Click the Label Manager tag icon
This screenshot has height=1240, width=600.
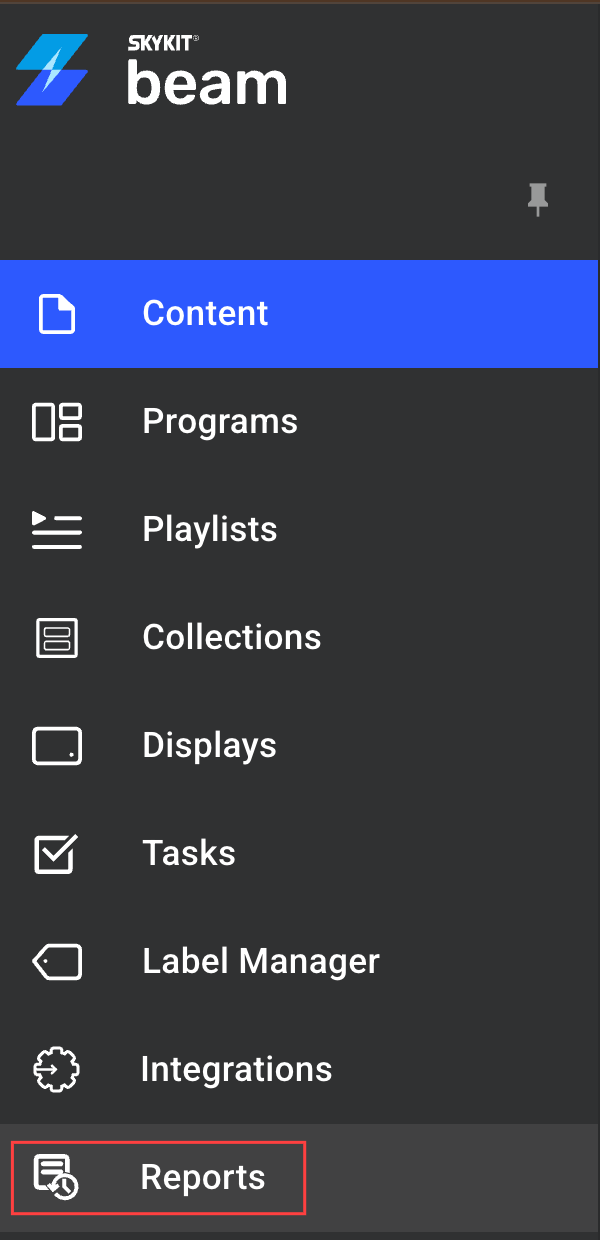point(57,962)
